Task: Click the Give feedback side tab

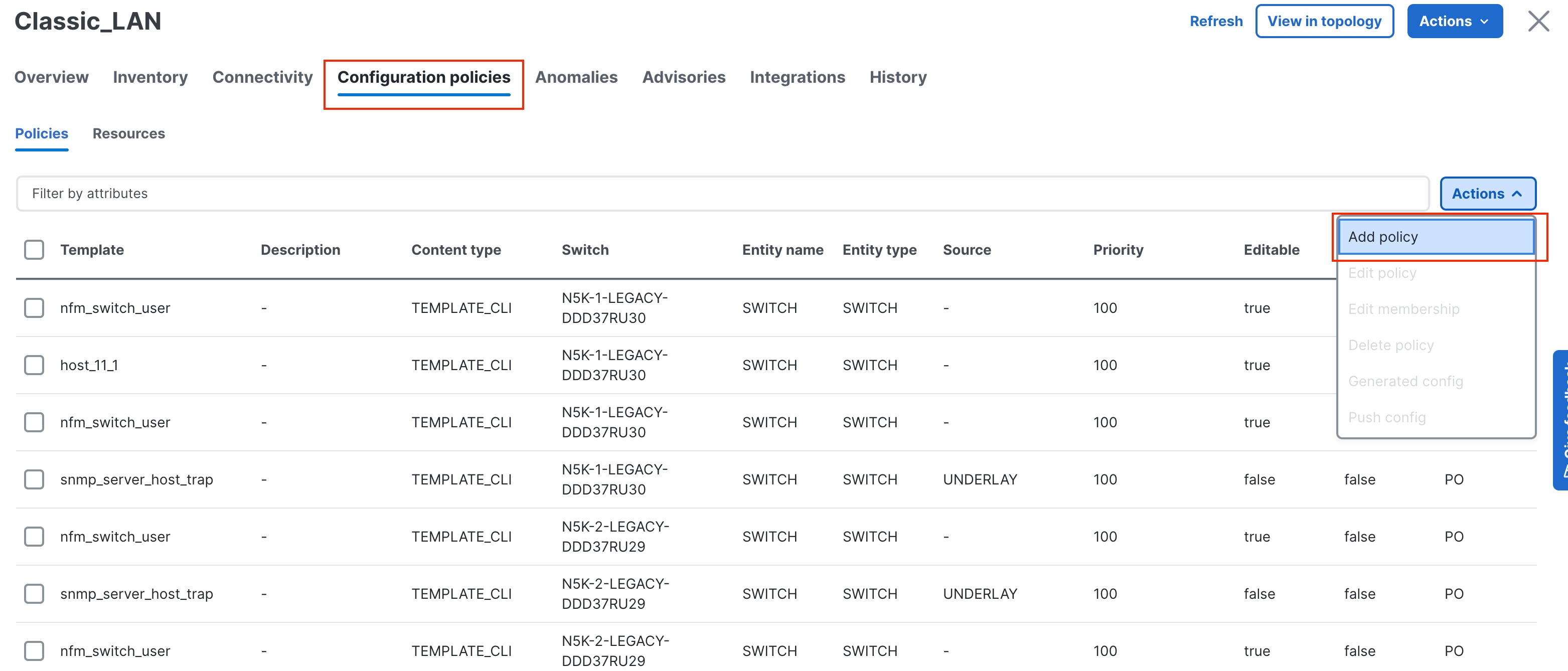Action: (x=1561, y=420)
